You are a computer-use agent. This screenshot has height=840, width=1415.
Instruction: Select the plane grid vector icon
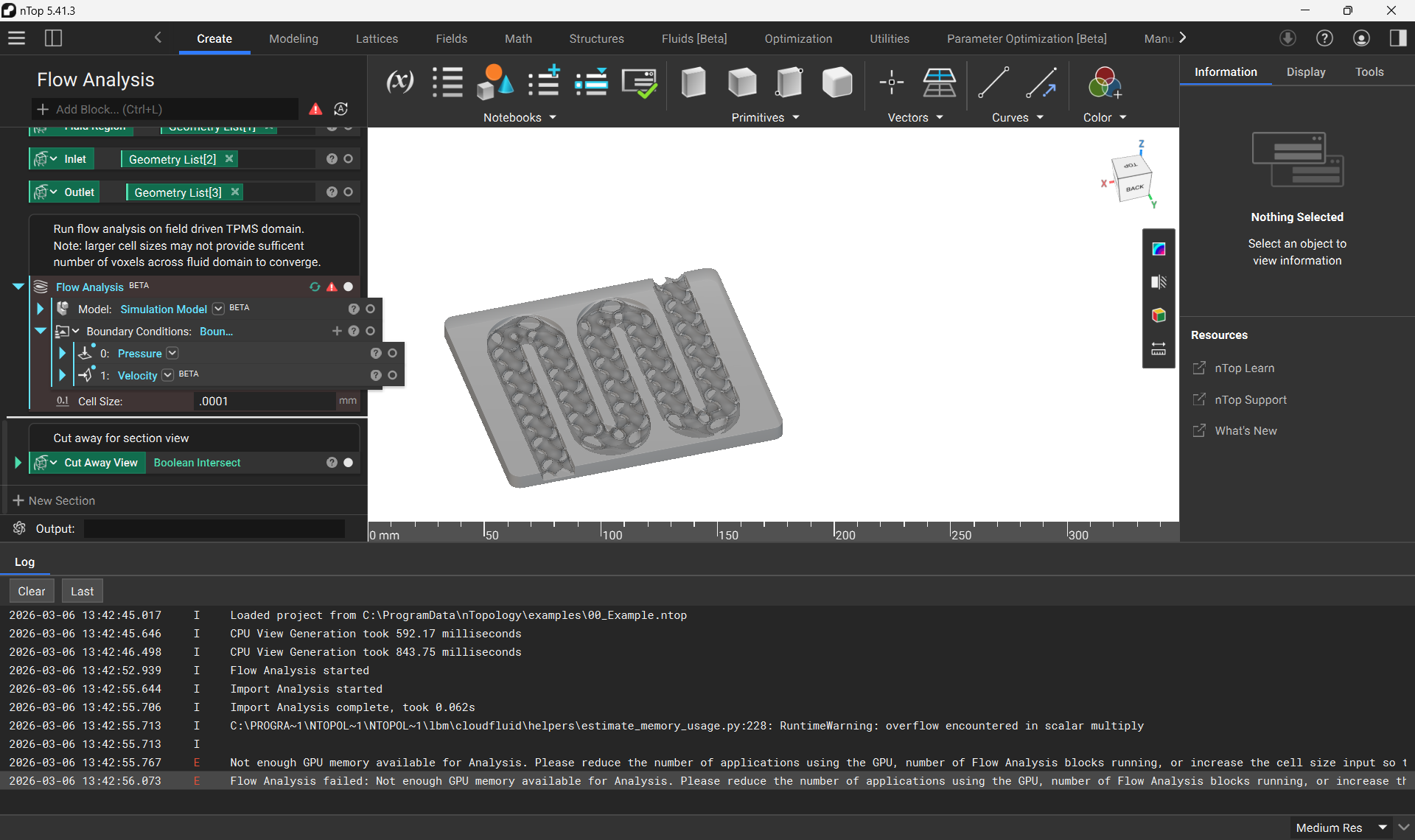click(x=940, y=81)
